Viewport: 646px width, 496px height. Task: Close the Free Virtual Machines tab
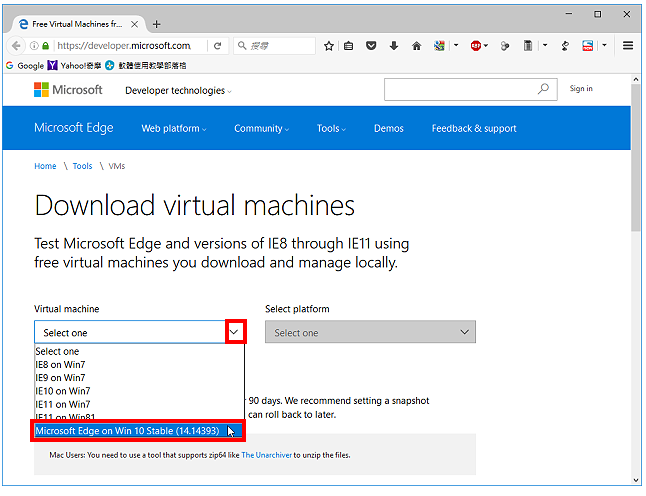134,24
